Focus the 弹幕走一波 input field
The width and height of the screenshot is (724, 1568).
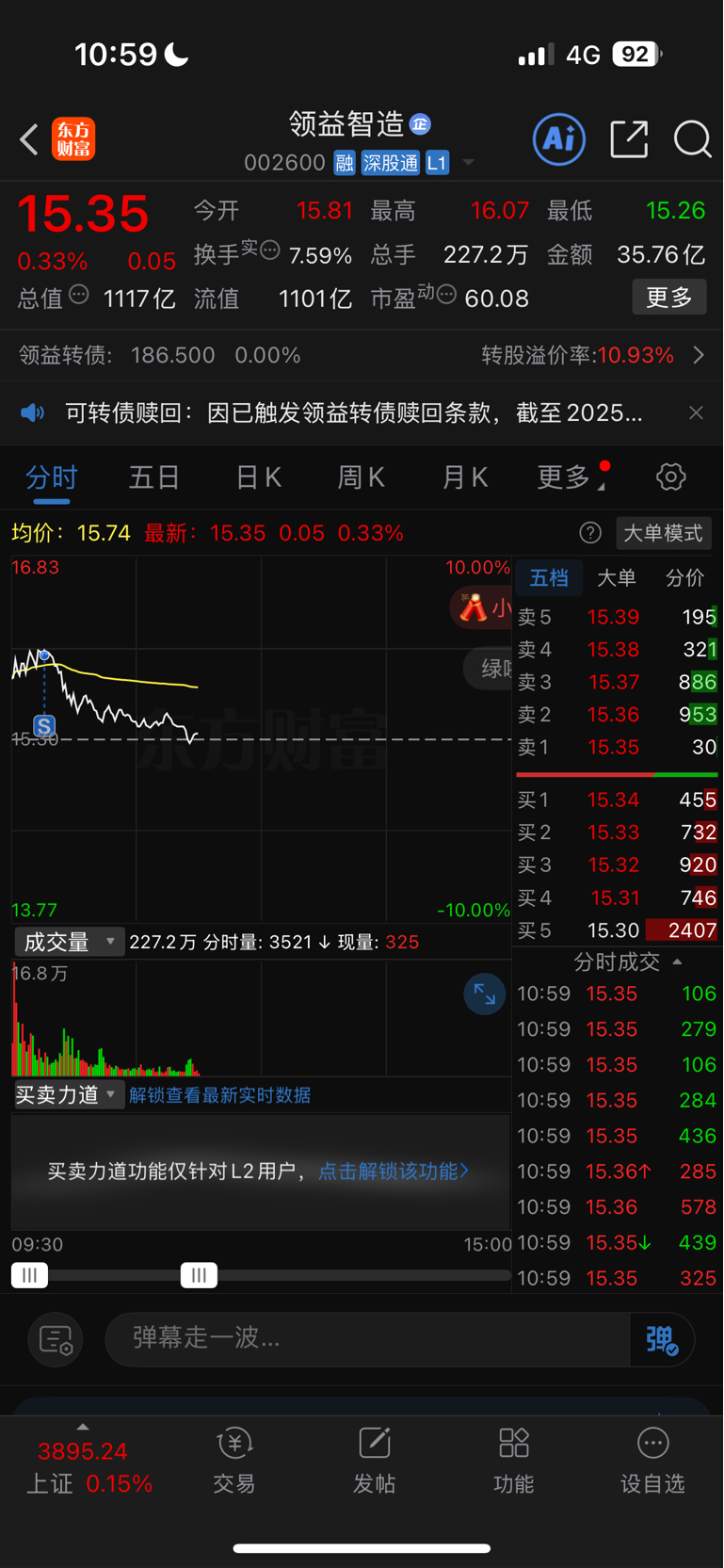[x=367, y=1338]
